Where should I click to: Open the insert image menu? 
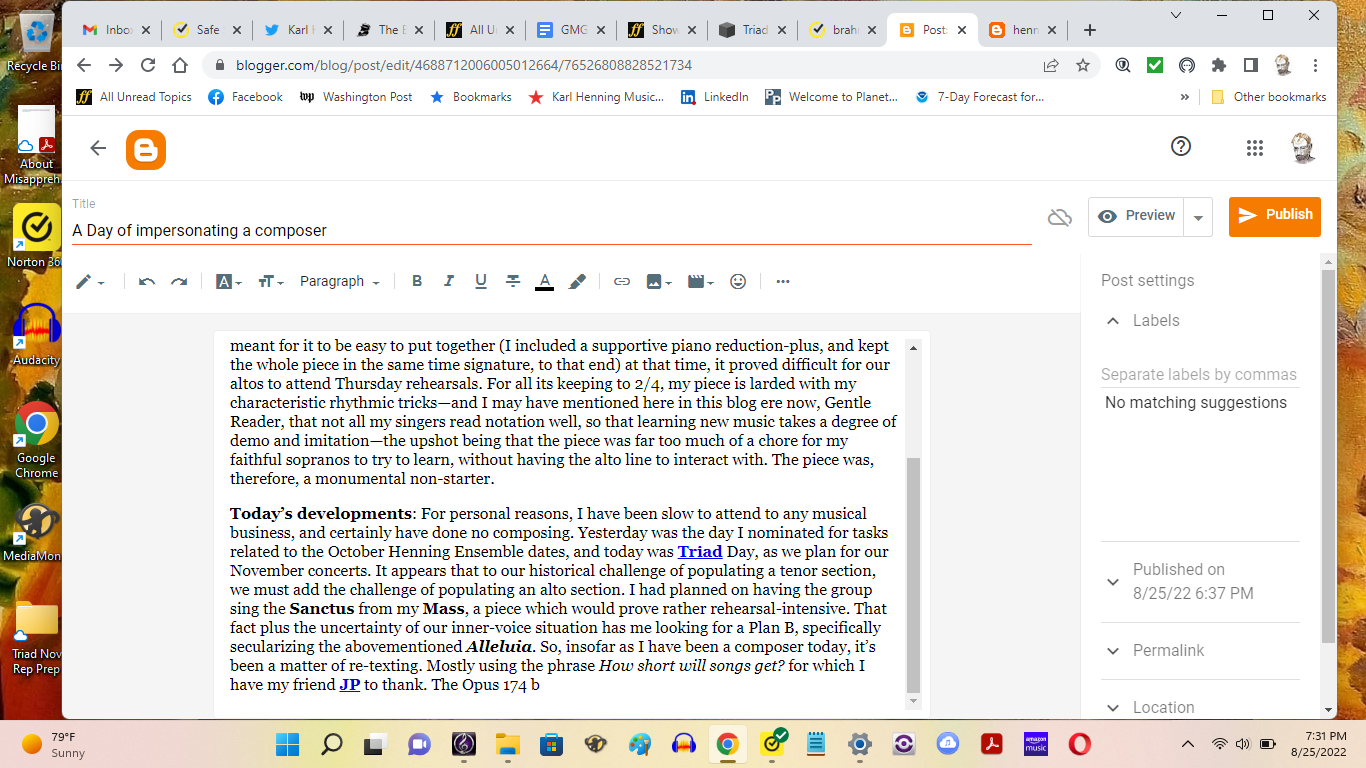tap(658, 282)
